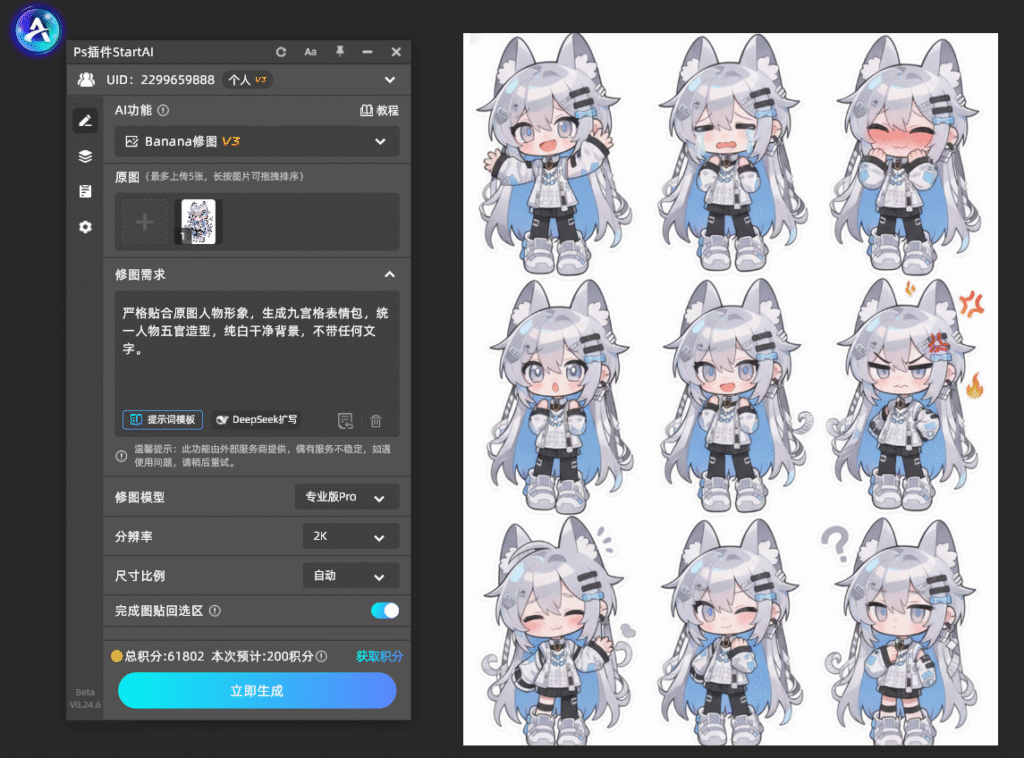
Task: Expand the UID account dropdown arrow
Action: tap(390, 80)
